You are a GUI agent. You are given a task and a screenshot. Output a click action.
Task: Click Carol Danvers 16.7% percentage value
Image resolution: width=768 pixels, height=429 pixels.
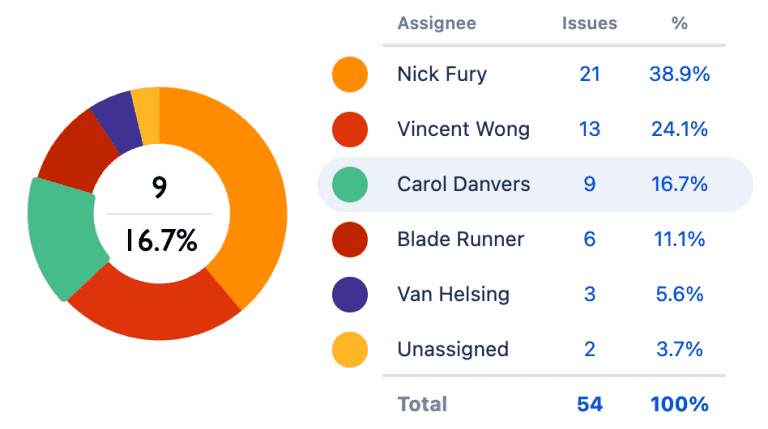679,184
